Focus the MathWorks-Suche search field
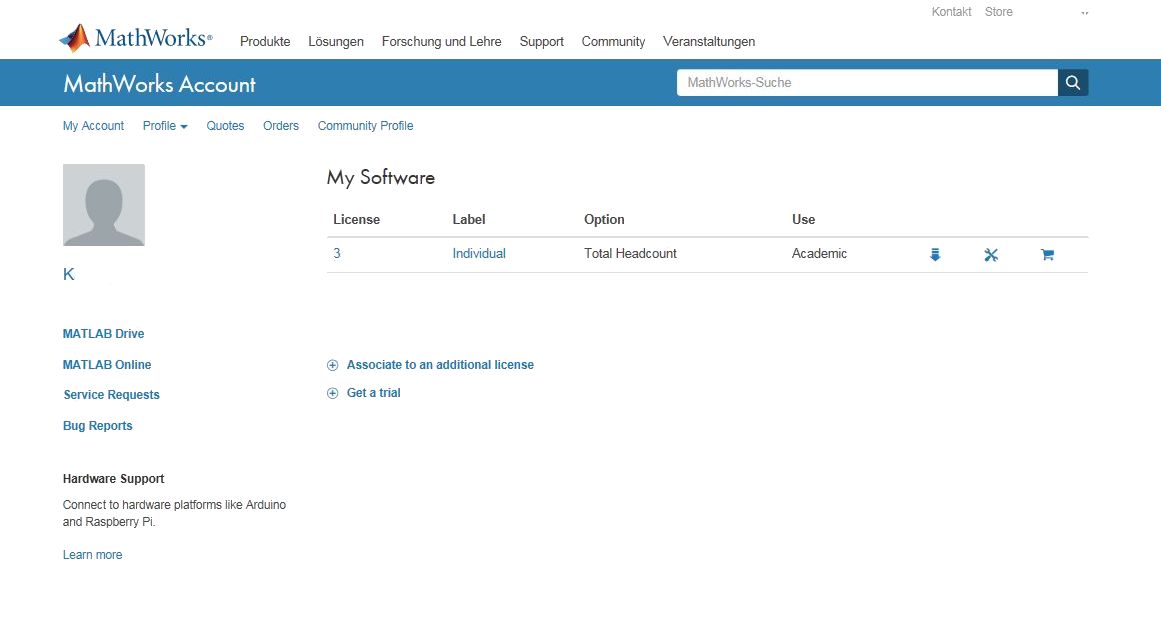Viewport: 1161px width, 620px height. tap(867, 83)
